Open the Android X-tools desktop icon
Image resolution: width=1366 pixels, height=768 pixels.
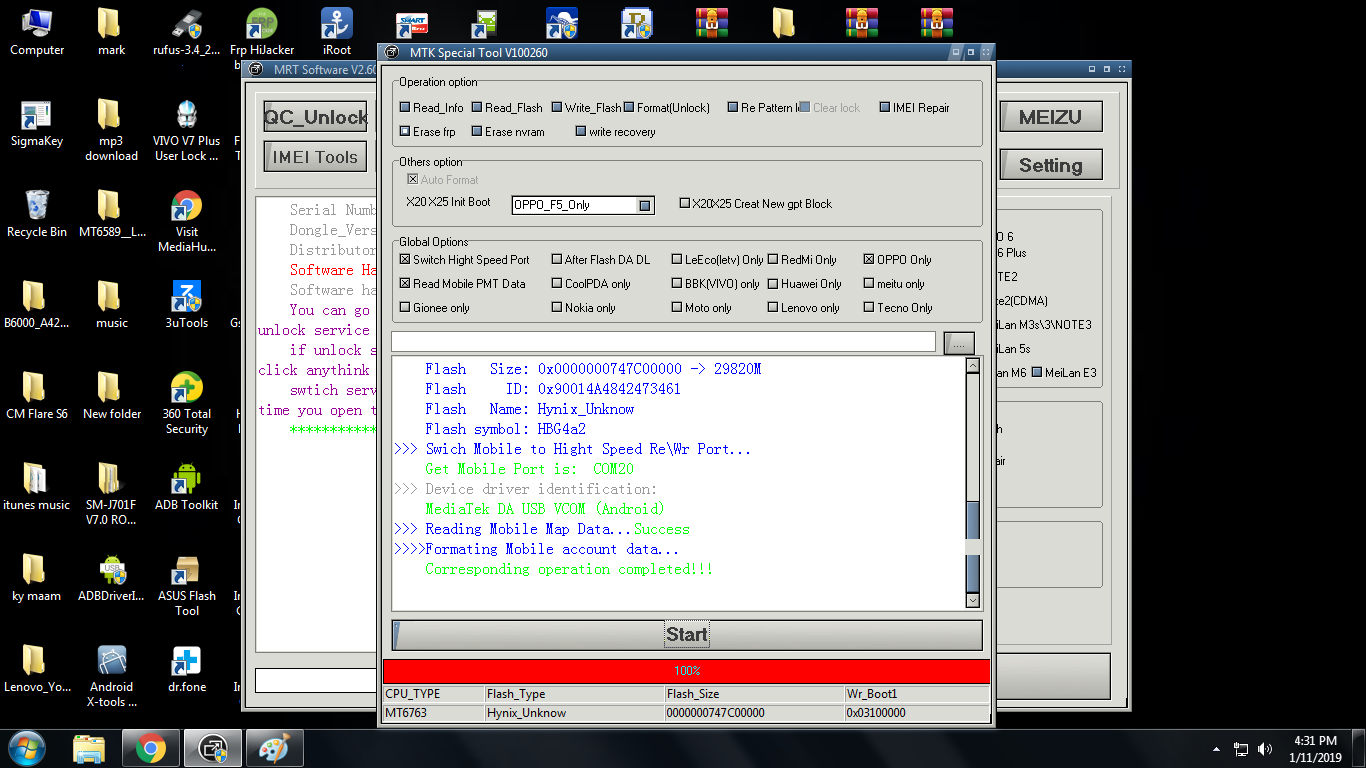(x=111, y=676)
